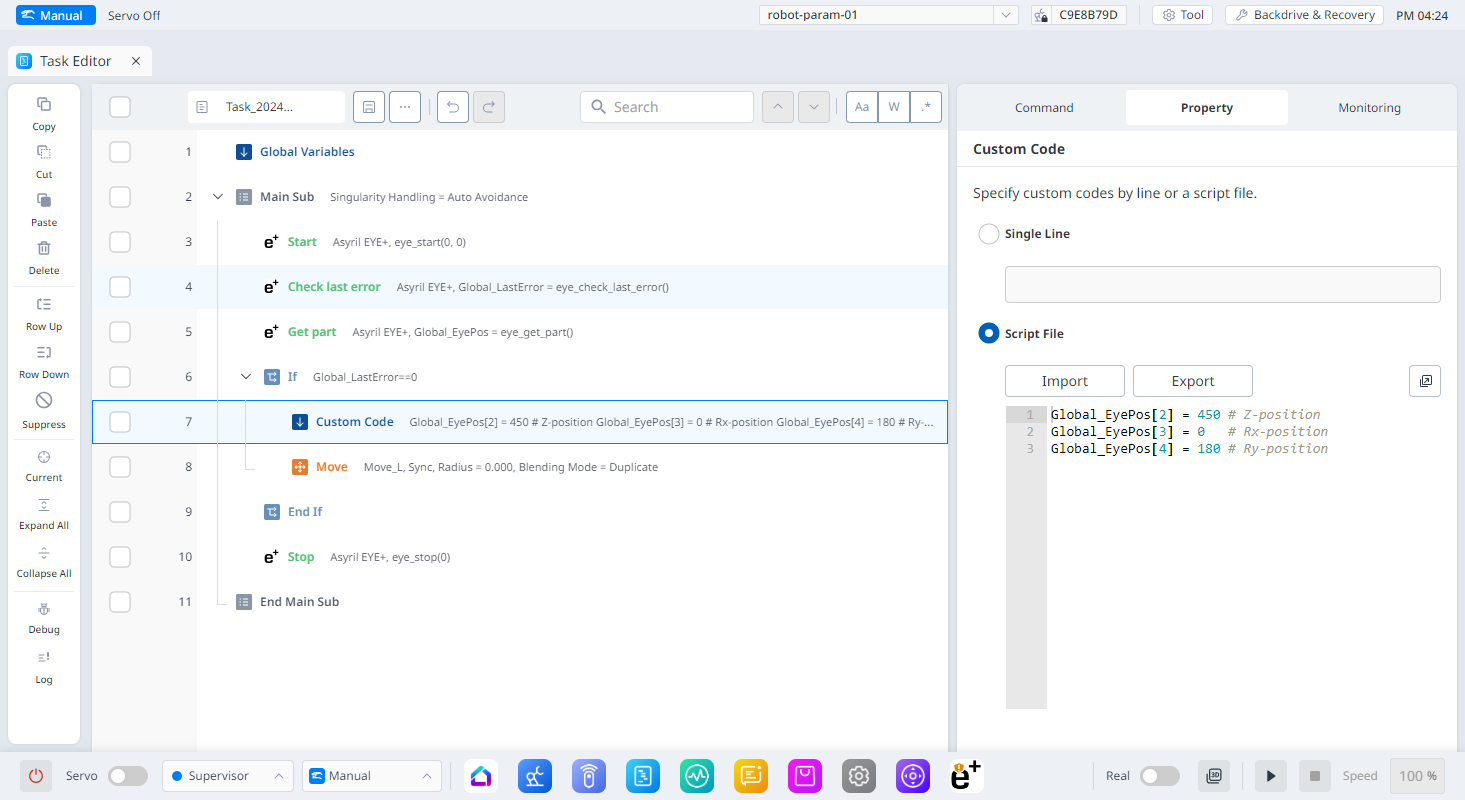Toggle the Servo switch
The image size is (1465, 800).
(x=128, y=776)
